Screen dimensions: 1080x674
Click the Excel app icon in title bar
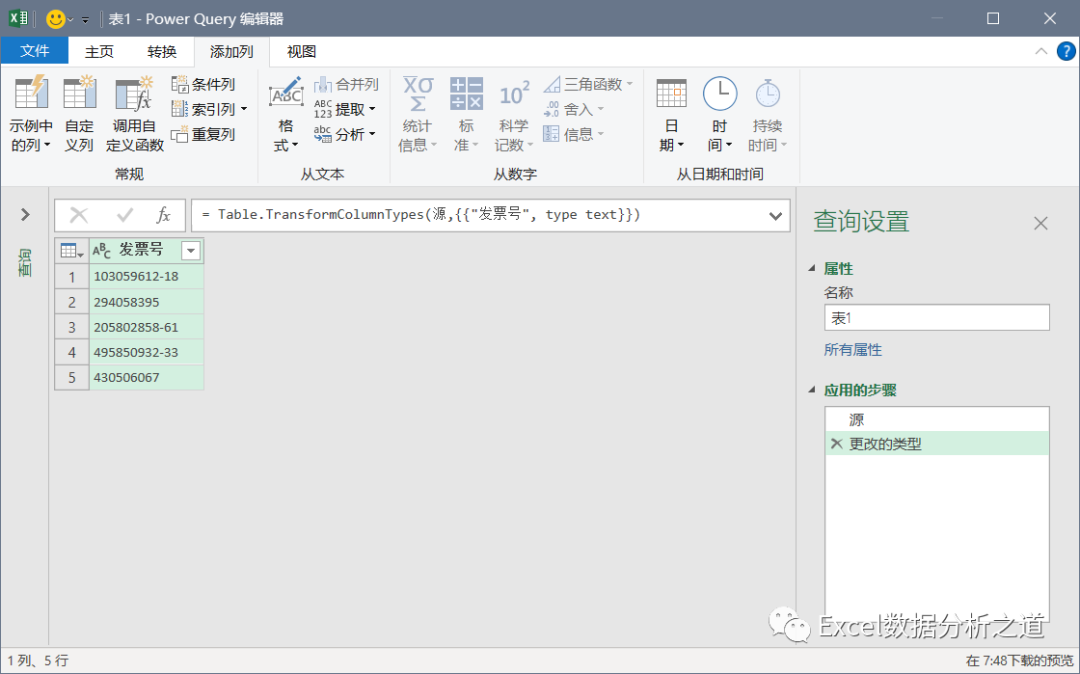tap(19, 19)
